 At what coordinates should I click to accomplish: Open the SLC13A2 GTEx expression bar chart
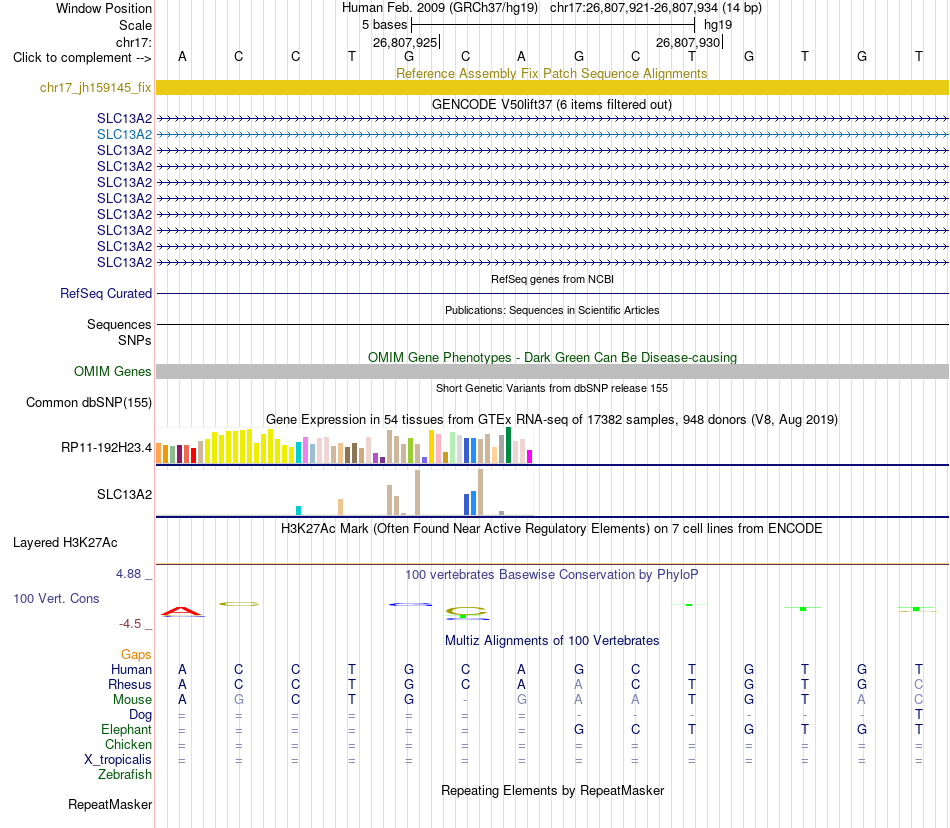click(x=344, y=493)
